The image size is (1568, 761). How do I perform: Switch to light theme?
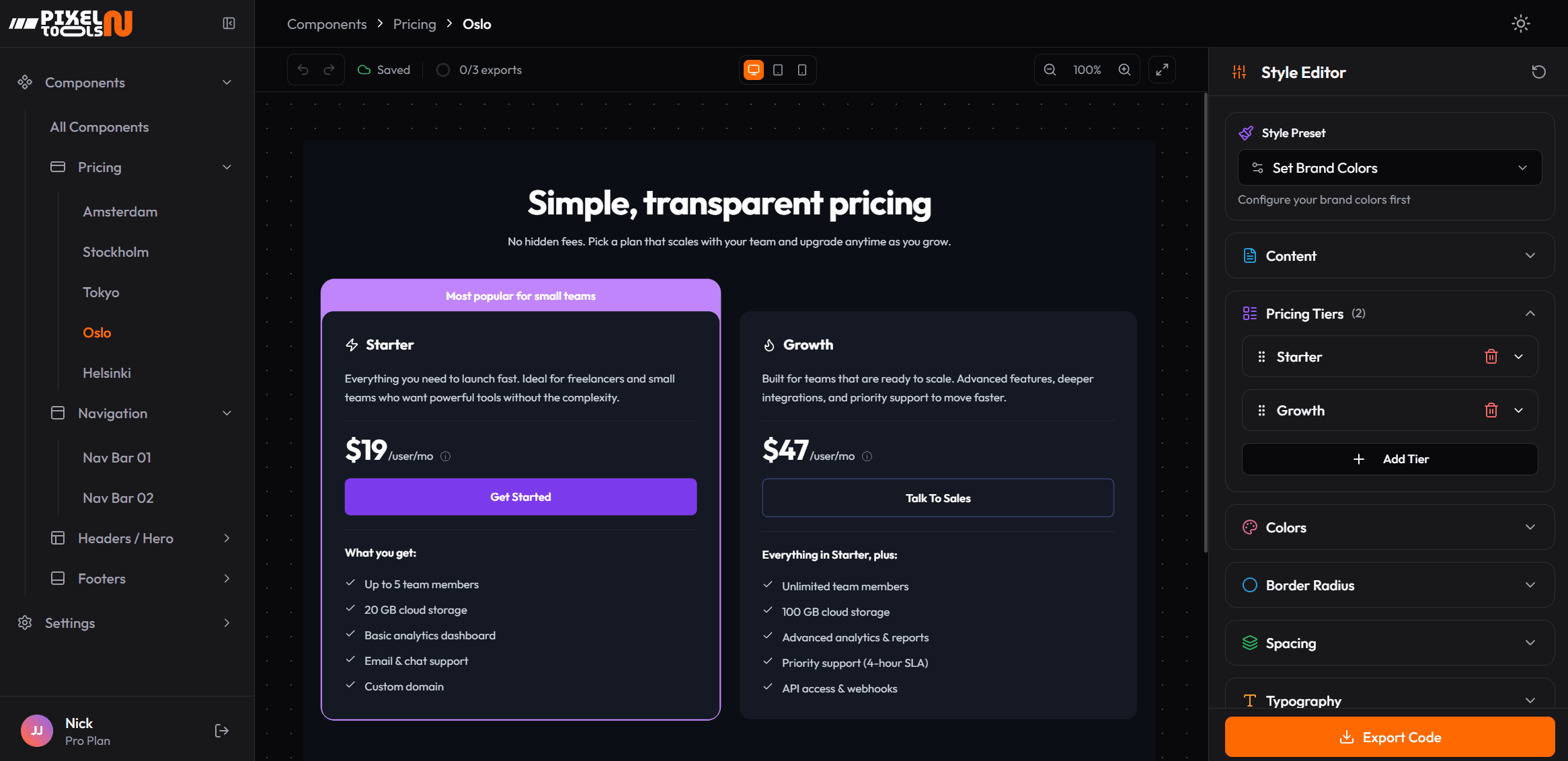[x=1520, y=23]
